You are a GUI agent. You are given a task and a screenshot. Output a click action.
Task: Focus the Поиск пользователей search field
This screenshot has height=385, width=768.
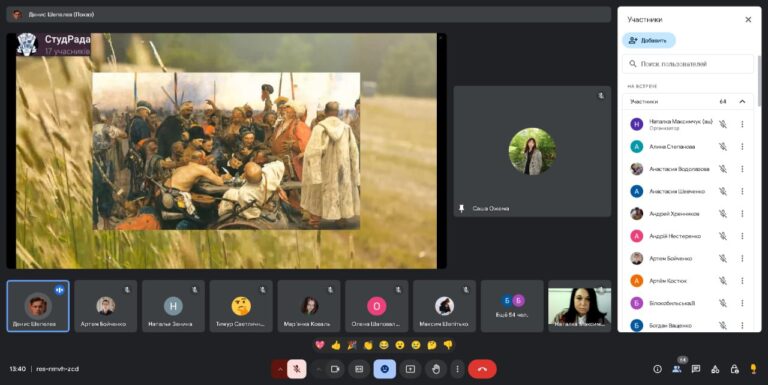pyautogui.click(x=688, y=64)
